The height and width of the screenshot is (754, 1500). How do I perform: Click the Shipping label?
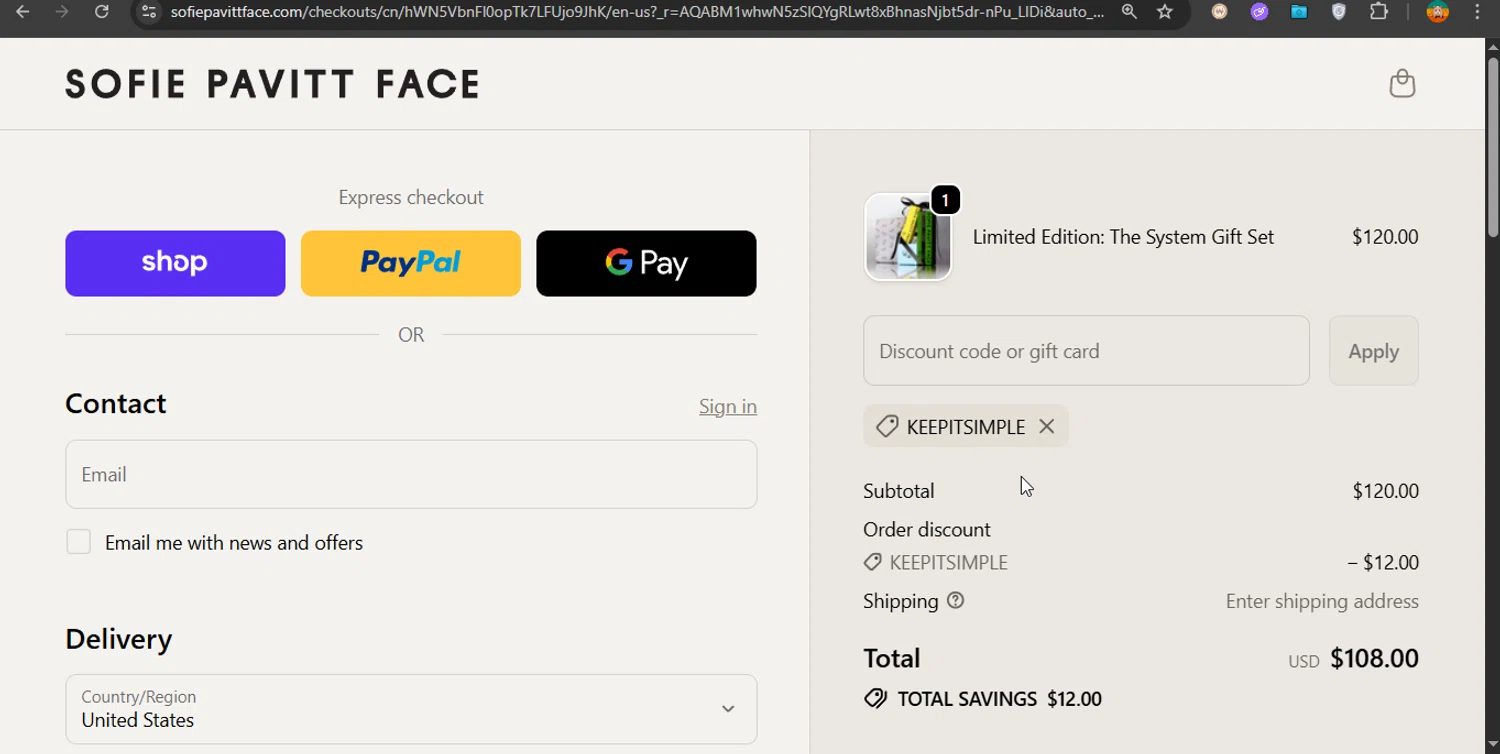(901, 601)
